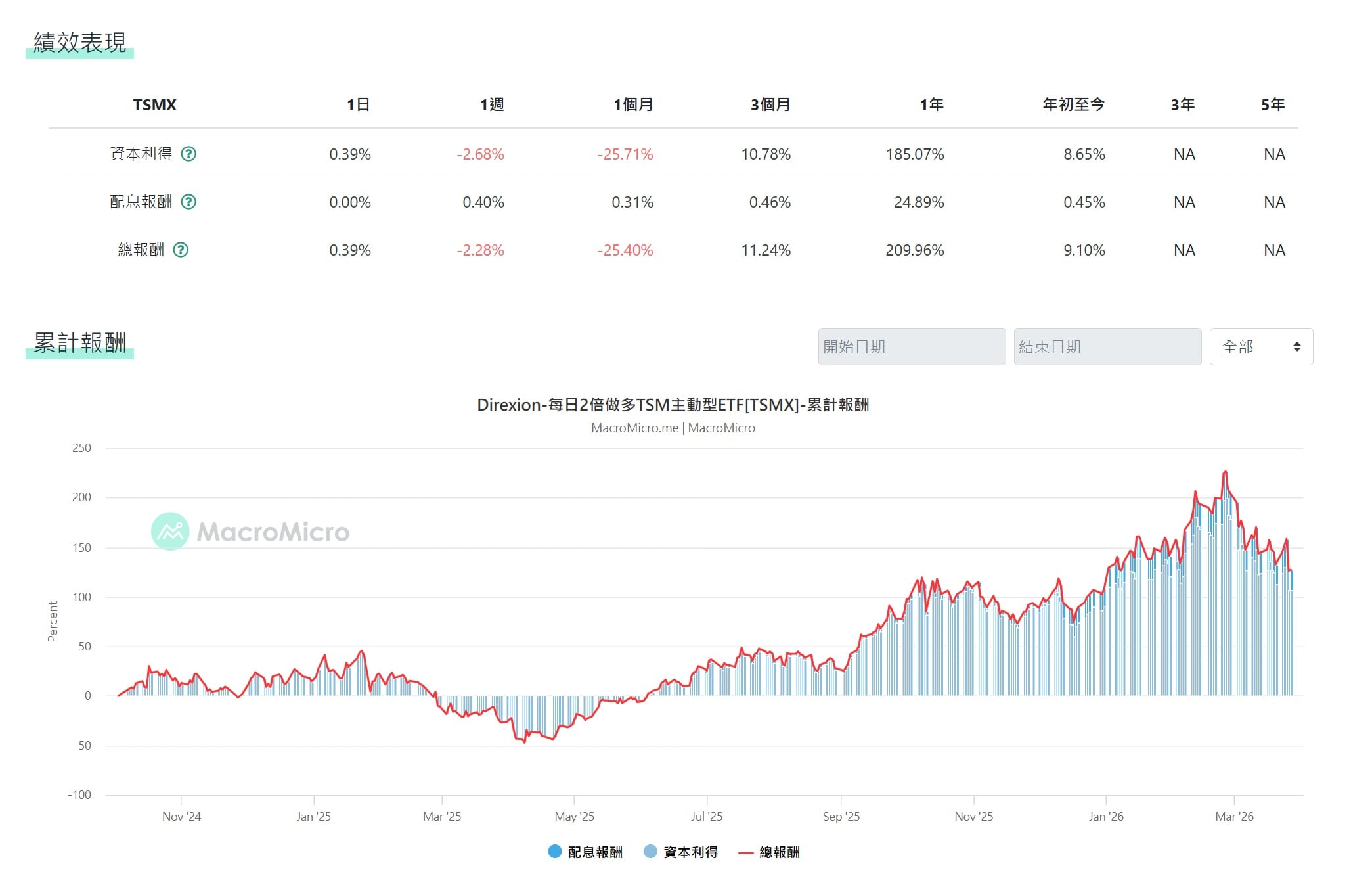Click the 185.07% one-year capital gain value
Image resolution: width=1372 pixels, height=889 pixels.
click(914, 154)
